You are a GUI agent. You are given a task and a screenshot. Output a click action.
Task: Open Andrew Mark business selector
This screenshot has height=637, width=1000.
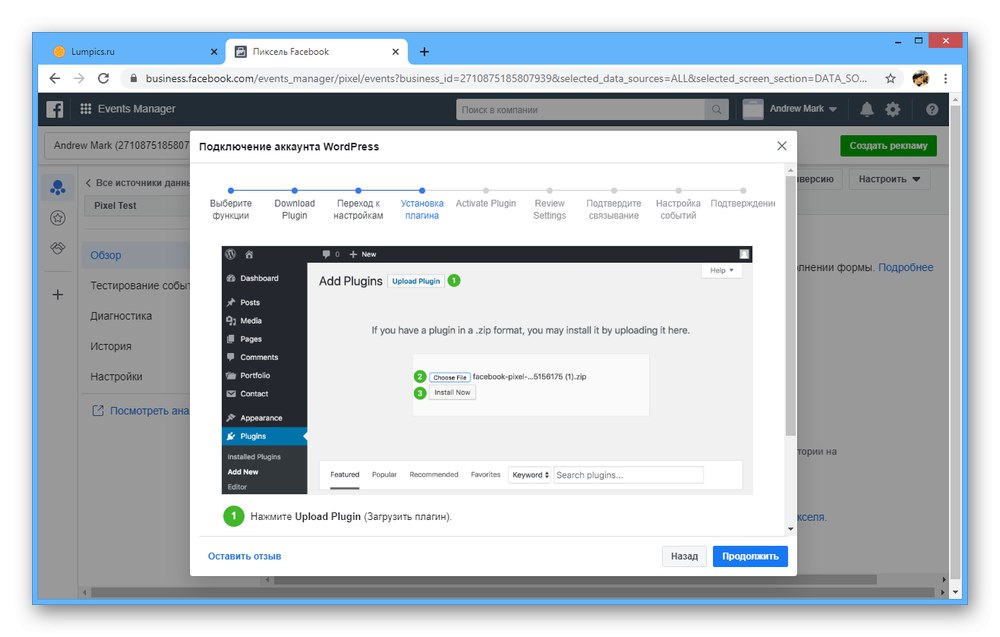click(x=119, y=145)
